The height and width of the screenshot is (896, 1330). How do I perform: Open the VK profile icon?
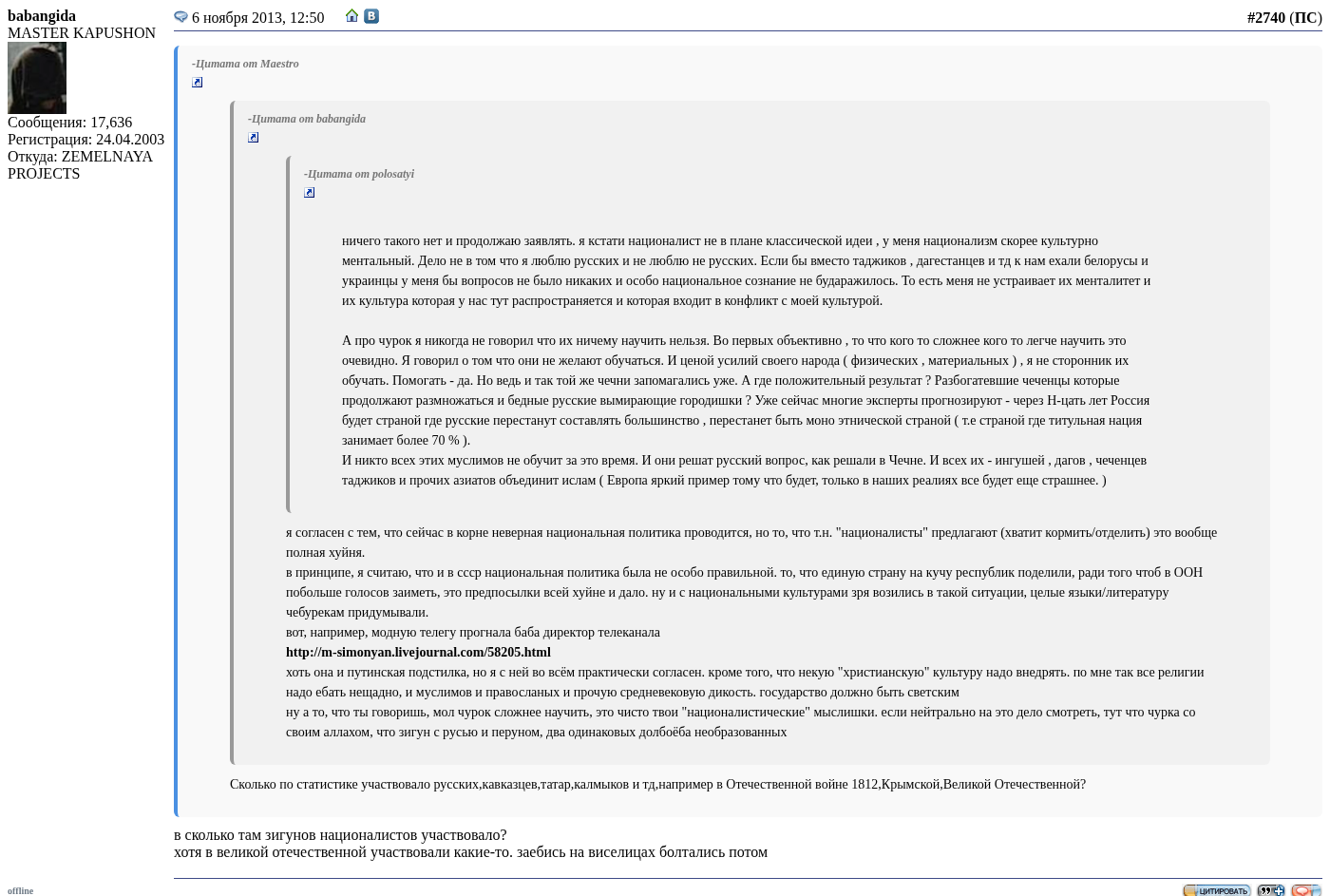click(371, 16)
